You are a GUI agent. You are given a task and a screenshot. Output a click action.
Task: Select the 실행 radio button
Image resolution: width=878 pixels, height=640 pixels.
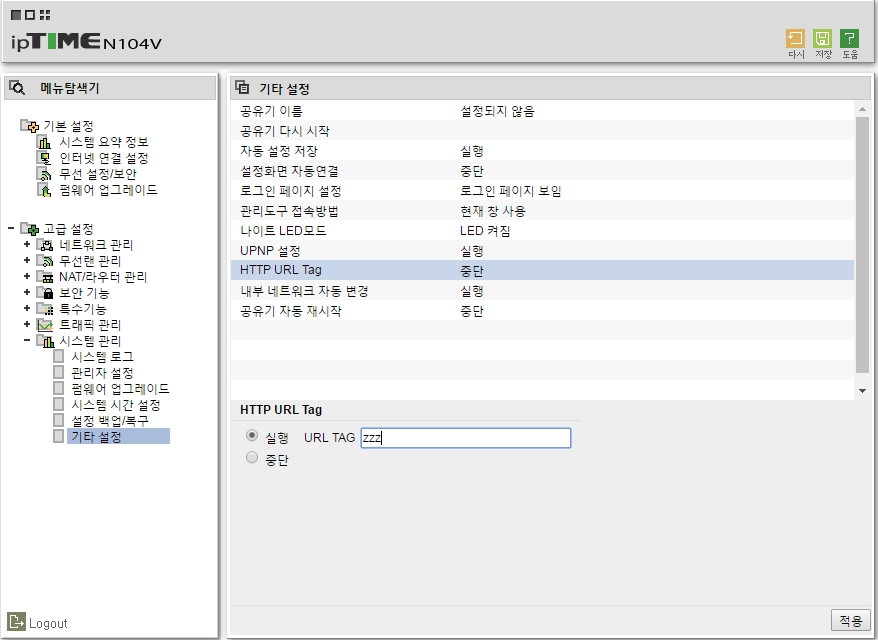point(251,437)
